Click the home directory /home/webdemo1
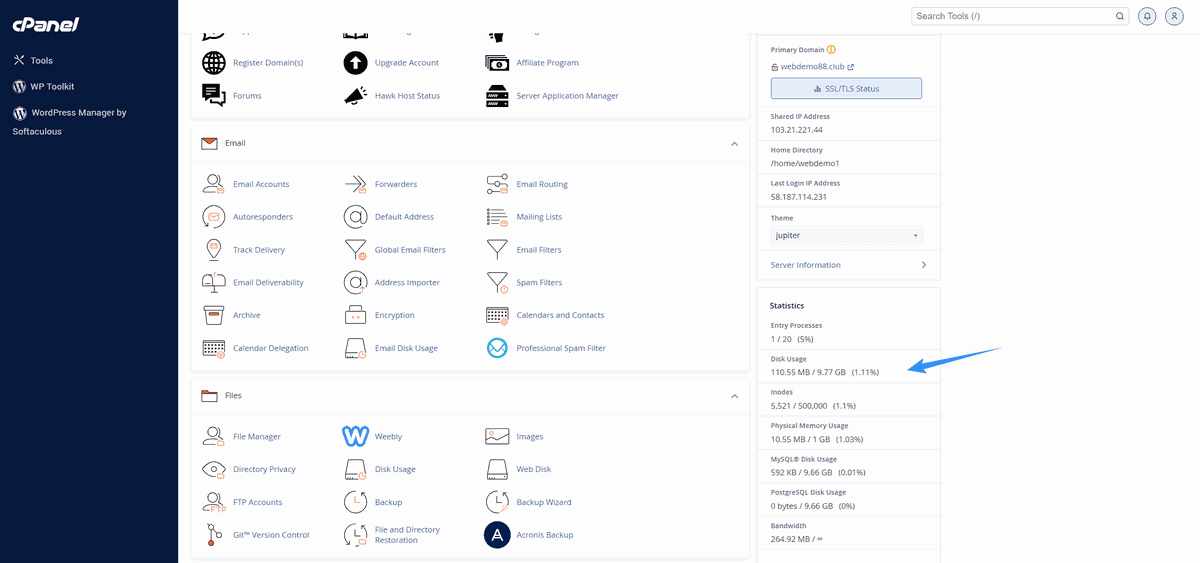Viewport: 1200px width, 563px height. 805,163
